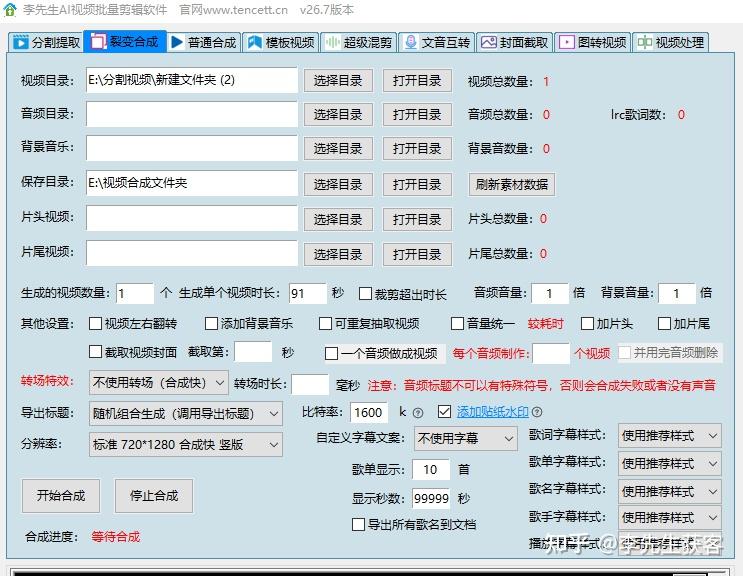This screenshot has height=576, width=743.
Task: Enable 导出所有歌名到文档 checkbox
Action: tap(358, 524)
